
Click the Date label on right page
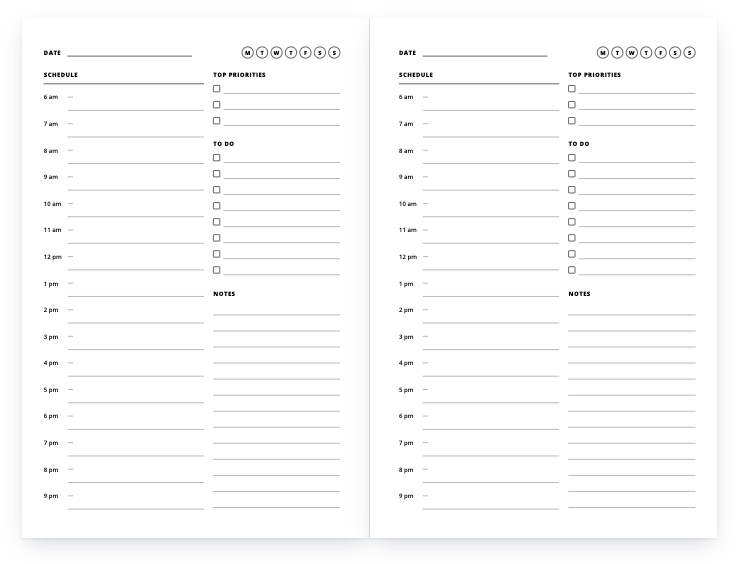click(407, 53)
